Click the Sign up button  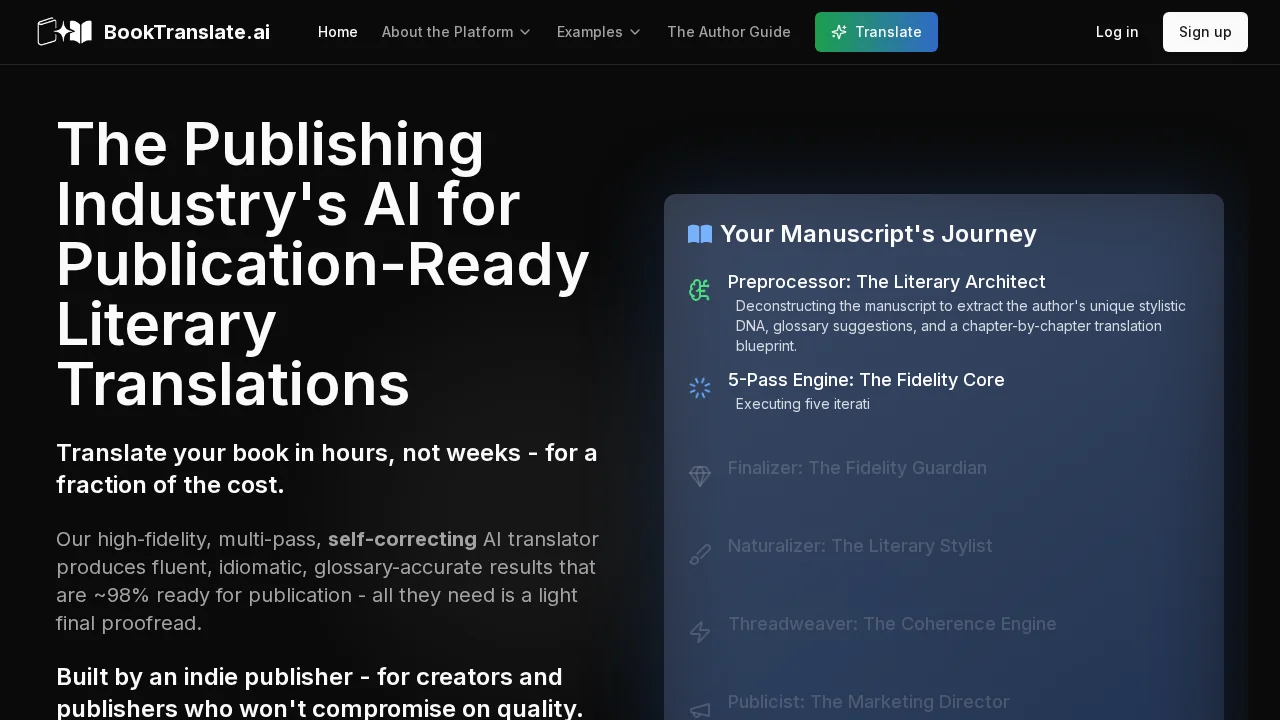click(1205, 32)
